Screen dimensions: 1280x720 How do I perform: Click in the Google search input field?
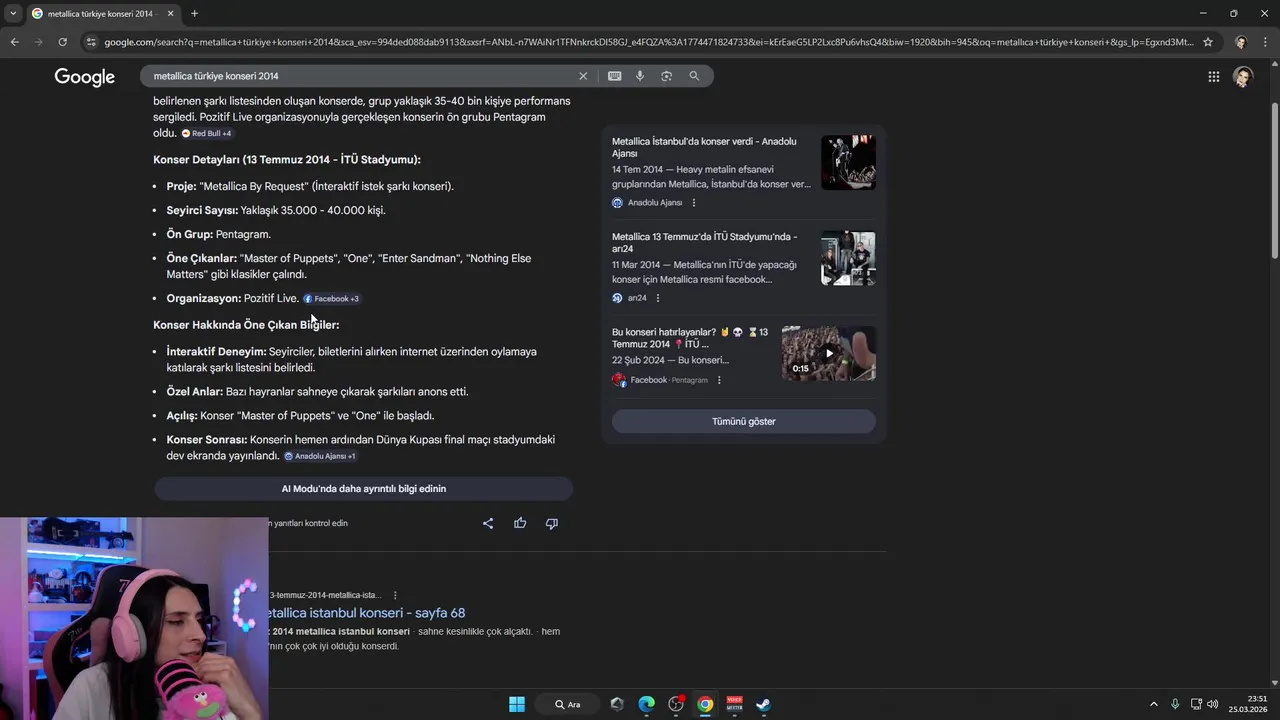pyautogui.click(x=360, y=76)
